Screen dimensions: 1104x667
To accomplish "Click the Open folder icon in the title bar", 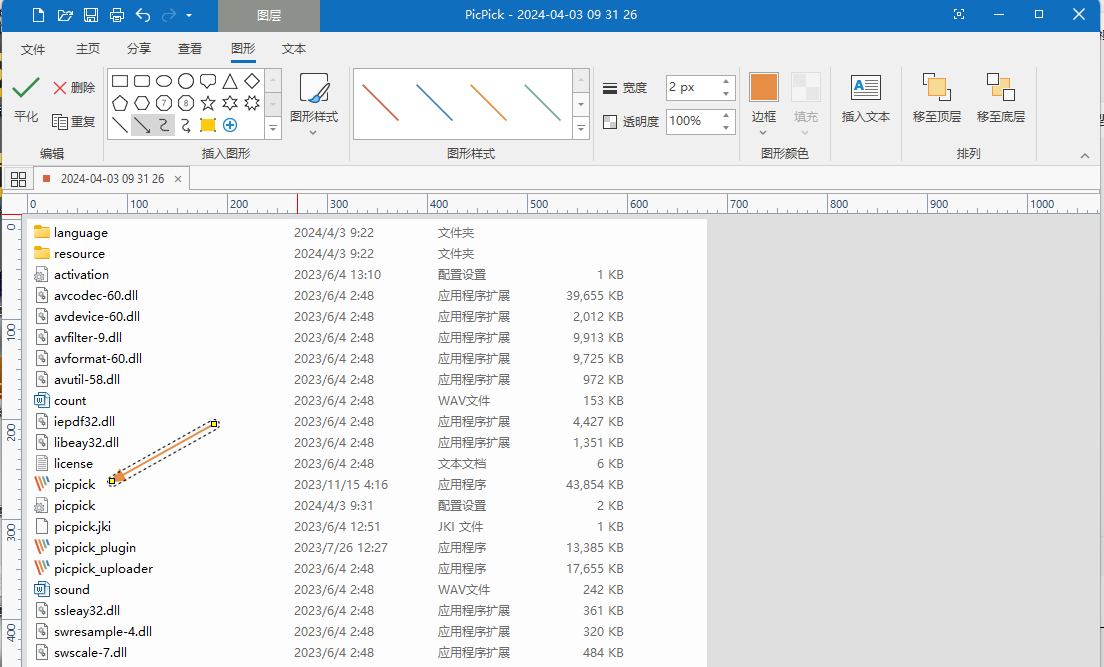I will click(x=65, y=15).
